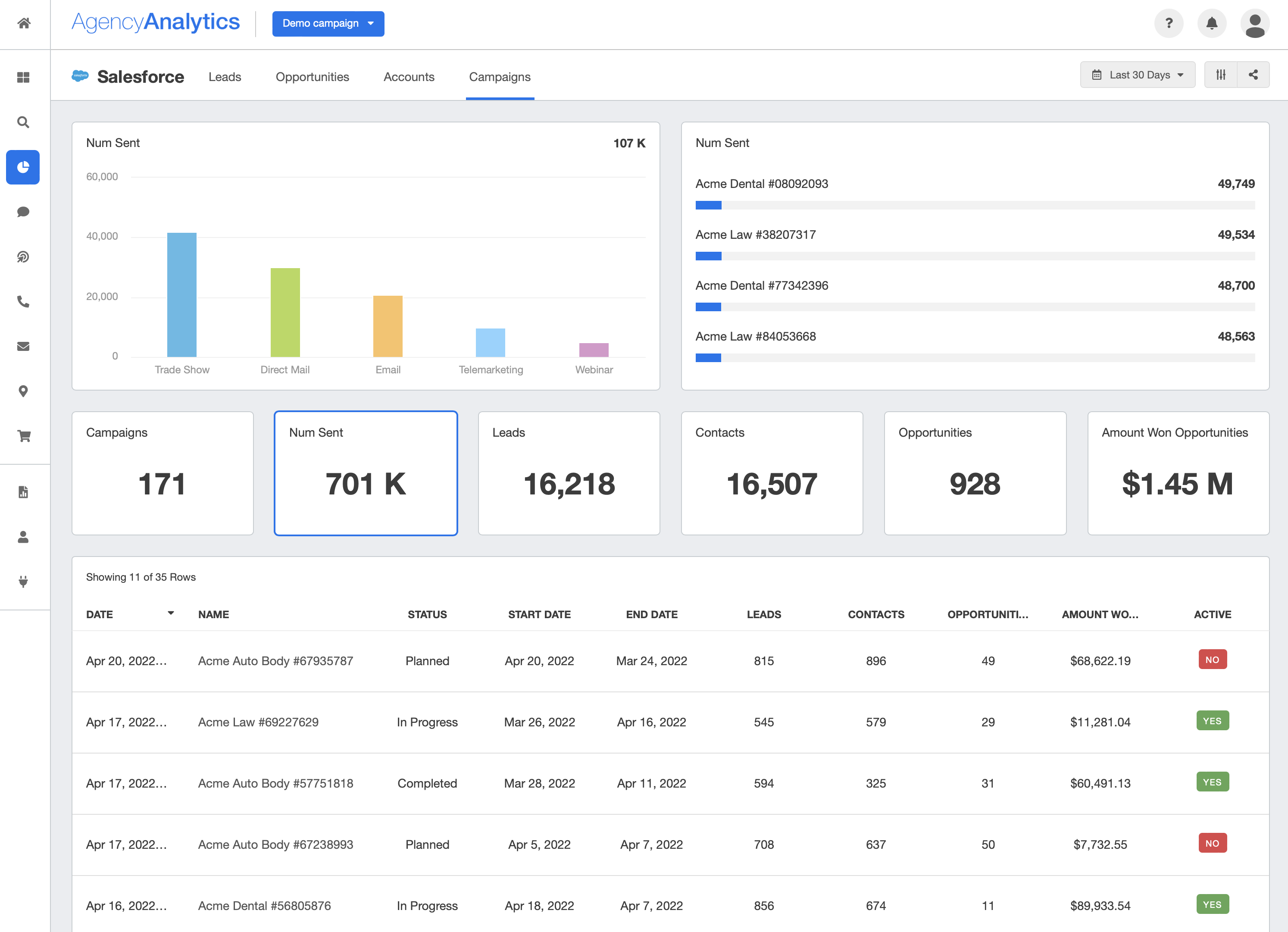This screenshot has height=932, width=1288.
Task: Open the map pin local icon
Action: click(x=23, y=391)
